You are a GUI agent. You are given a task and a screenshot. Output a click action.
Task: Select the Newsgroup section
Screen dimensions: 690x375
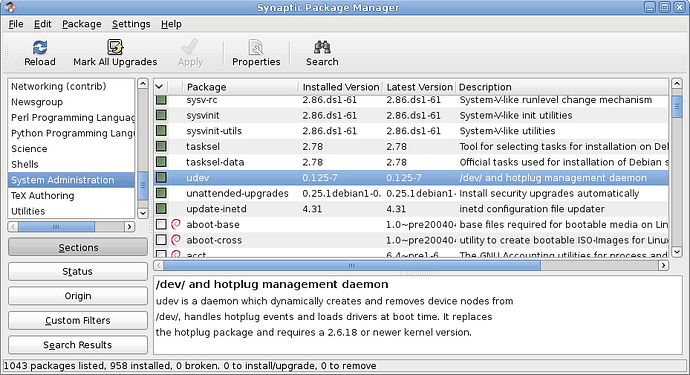click(x=71, y=102)
